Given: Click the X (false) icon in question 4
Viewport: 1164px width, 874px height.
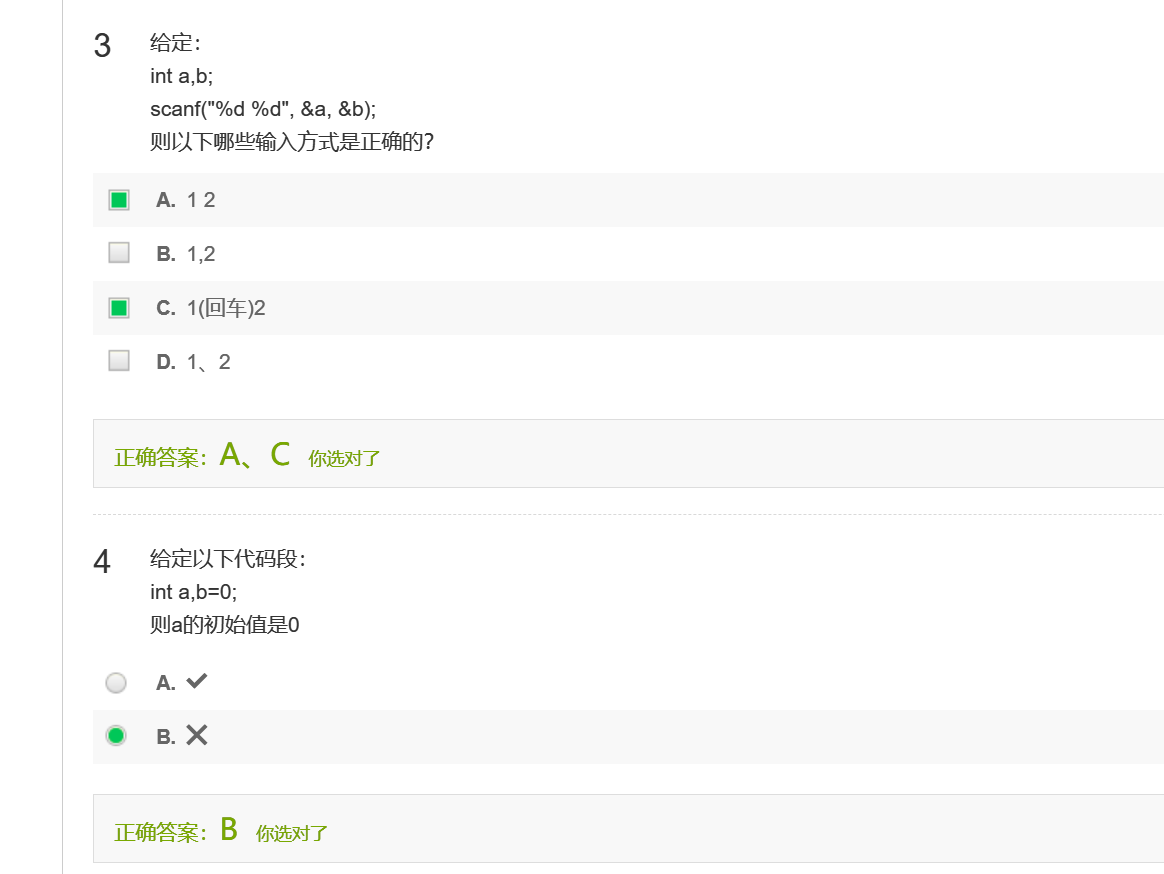Looking at the screenshot, I should (197, 736).
